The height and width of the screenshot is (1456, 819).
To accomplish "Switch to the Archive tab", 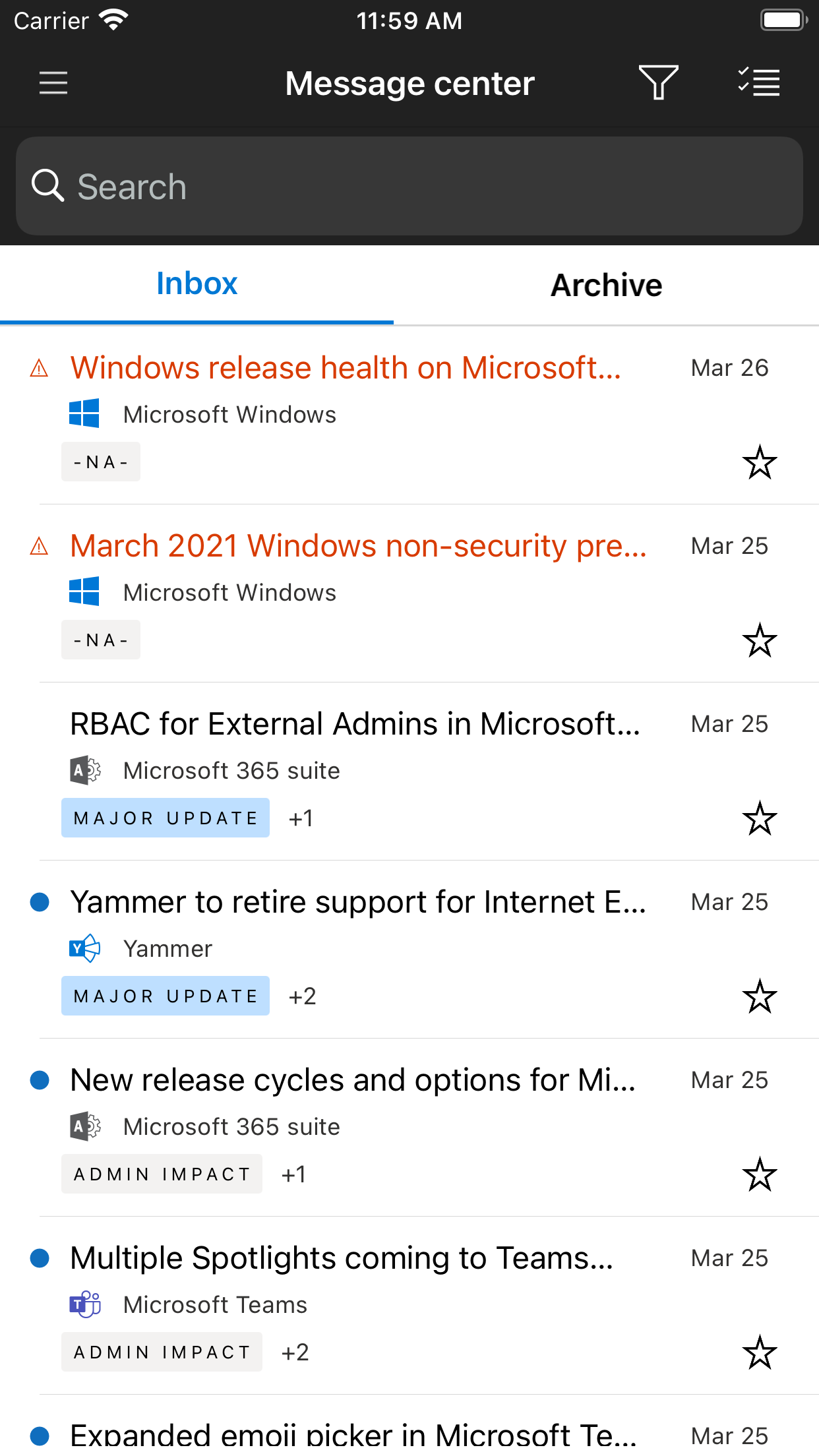I will (x=605, y=284).
